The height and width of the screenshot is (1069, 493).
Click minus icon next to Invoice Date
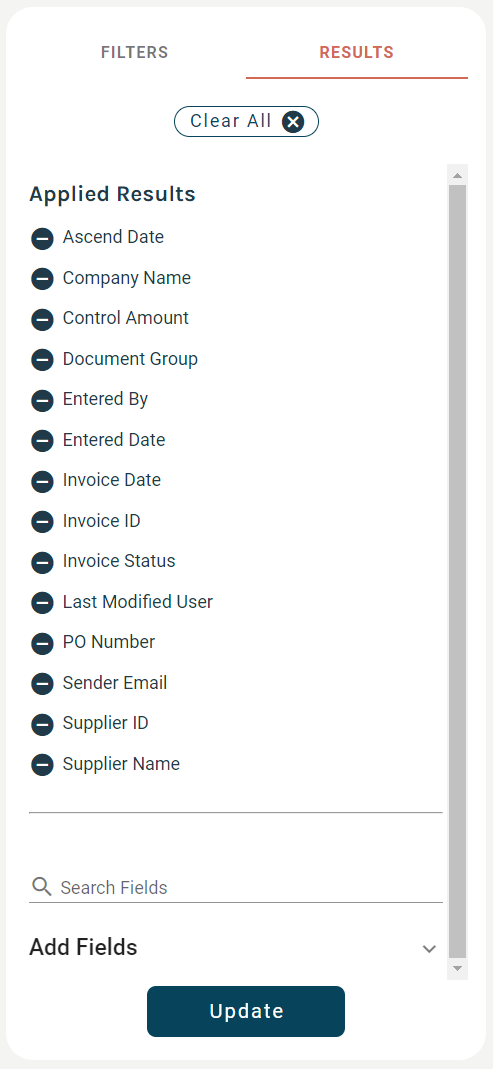[x=42, y=481]
